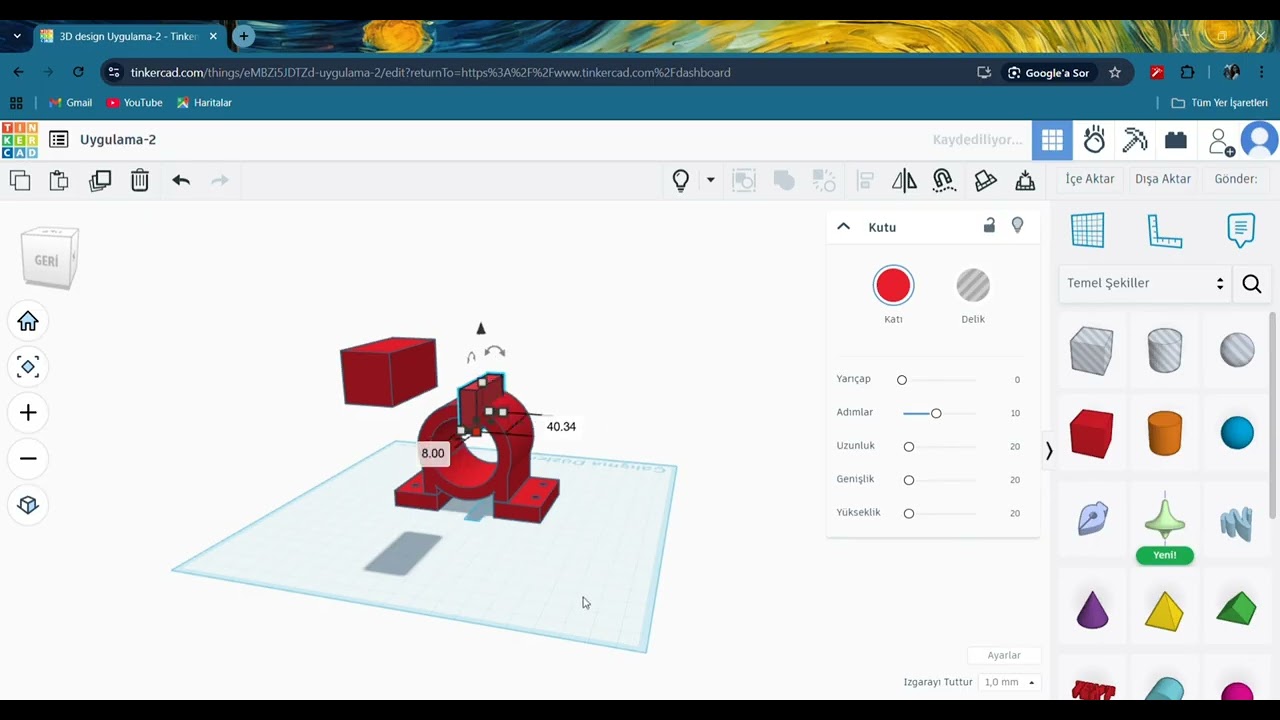Open the Sim Lab tool
1280x720 pixels.
(1026, 180)
